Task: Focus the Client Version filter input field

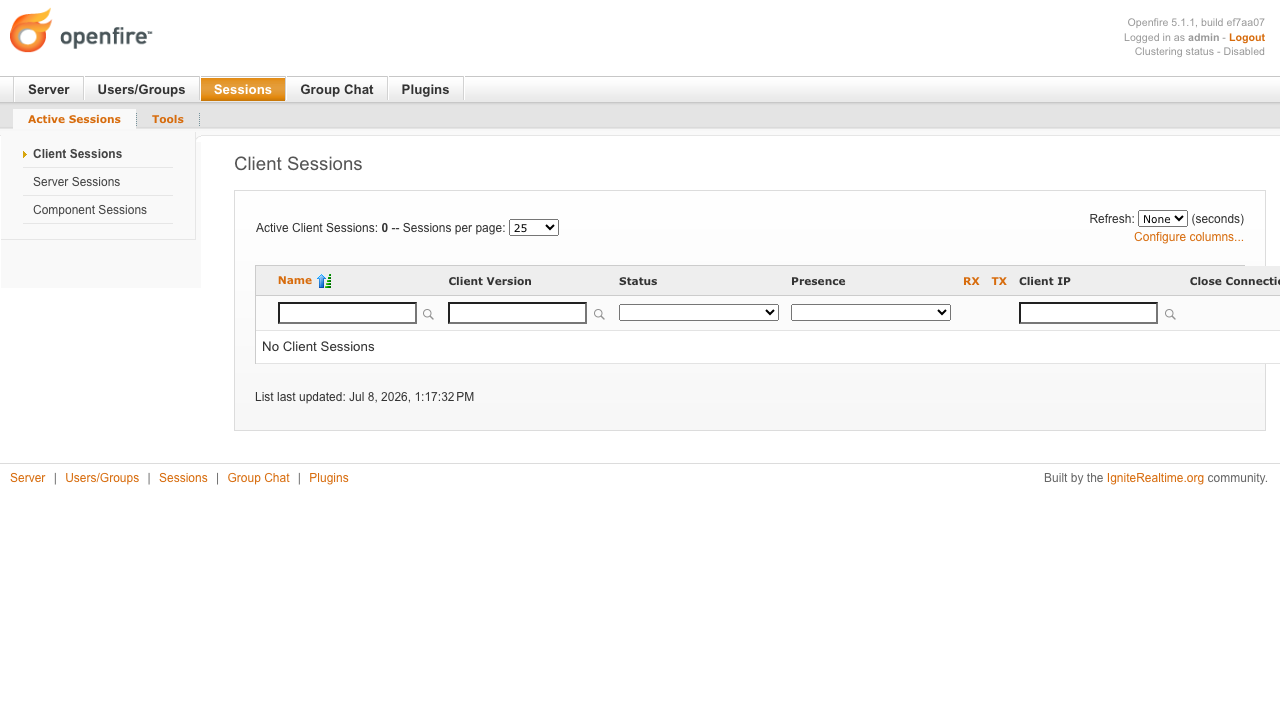Action: tap(517, 313)
